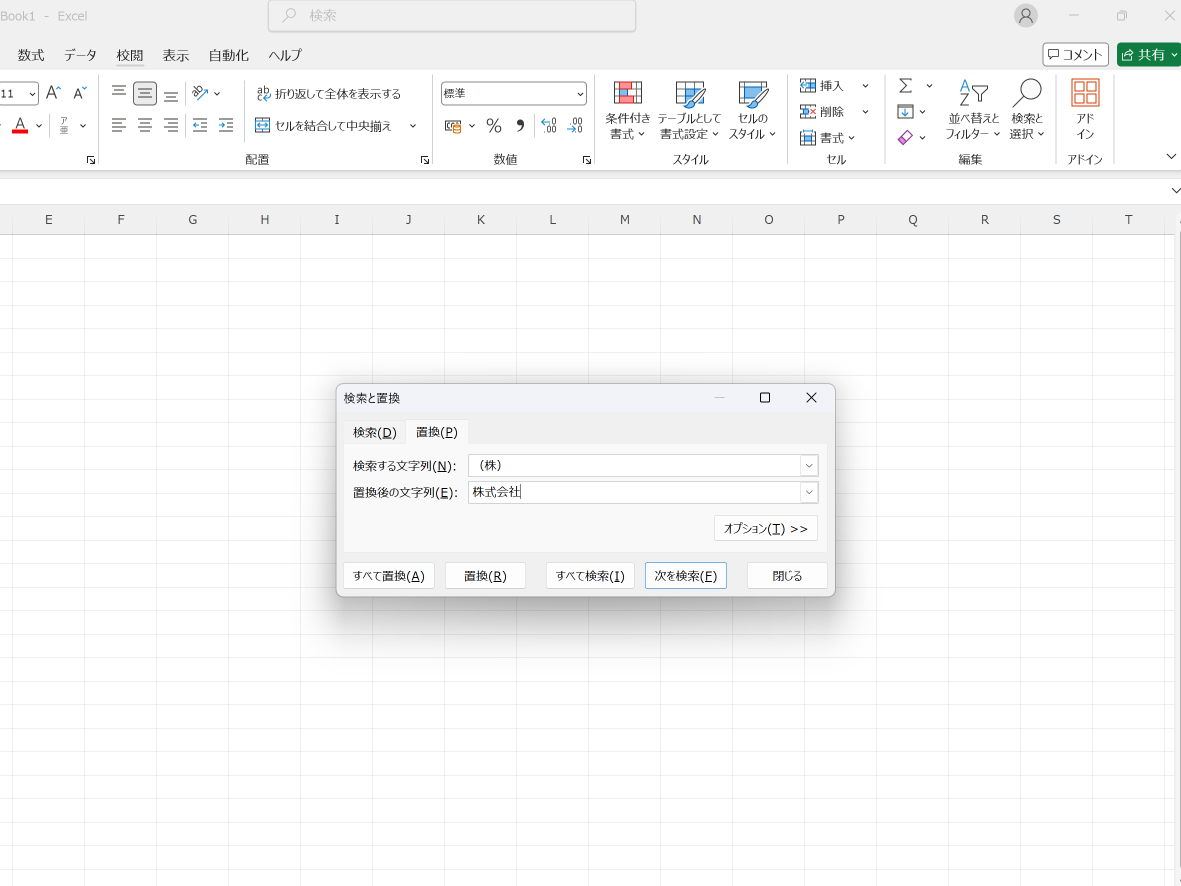Click the accounting number format icon
Screen dimensions: 1181x886
[x=453, y=126]
